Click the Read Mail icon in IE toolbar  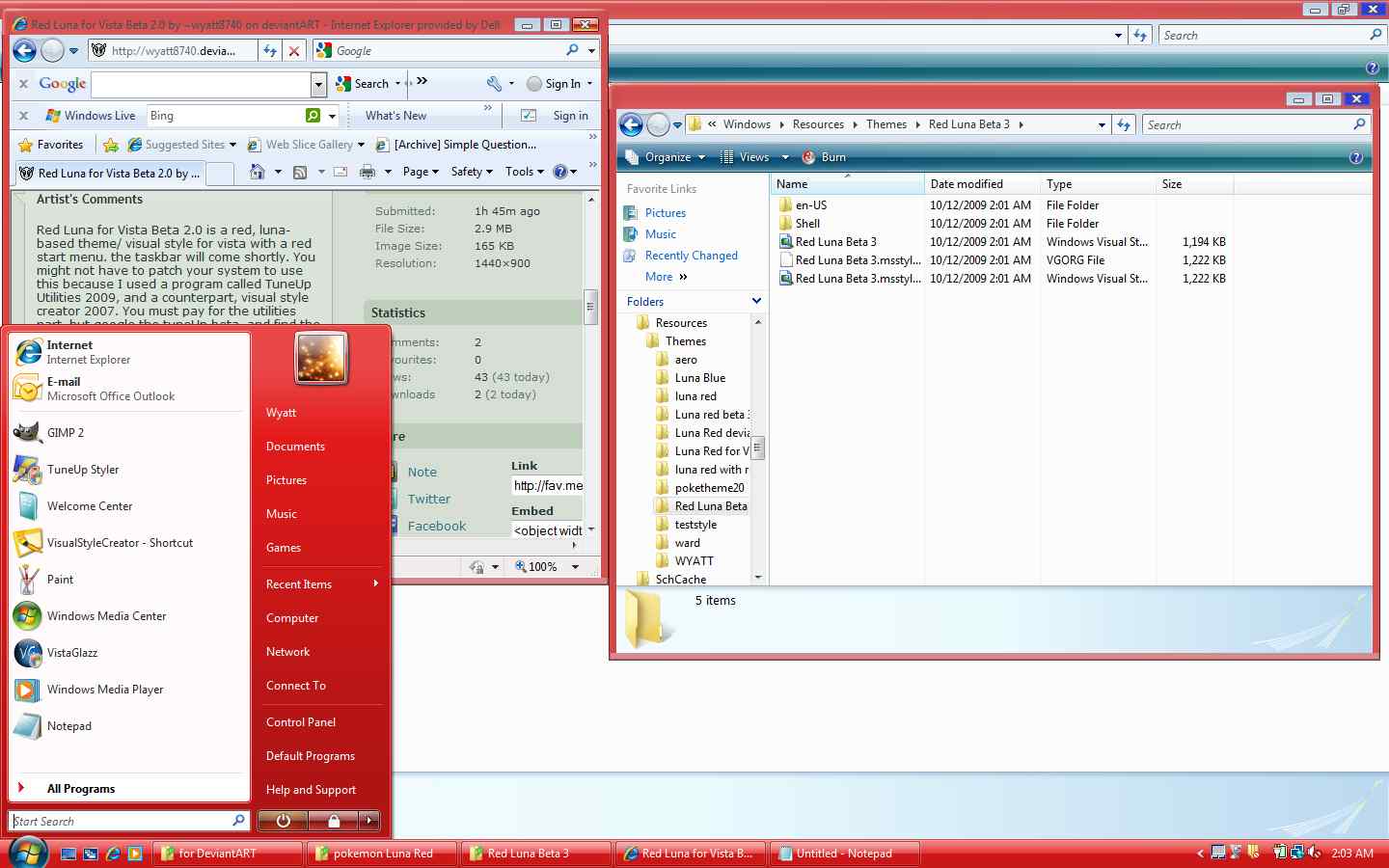click(340, 172)
